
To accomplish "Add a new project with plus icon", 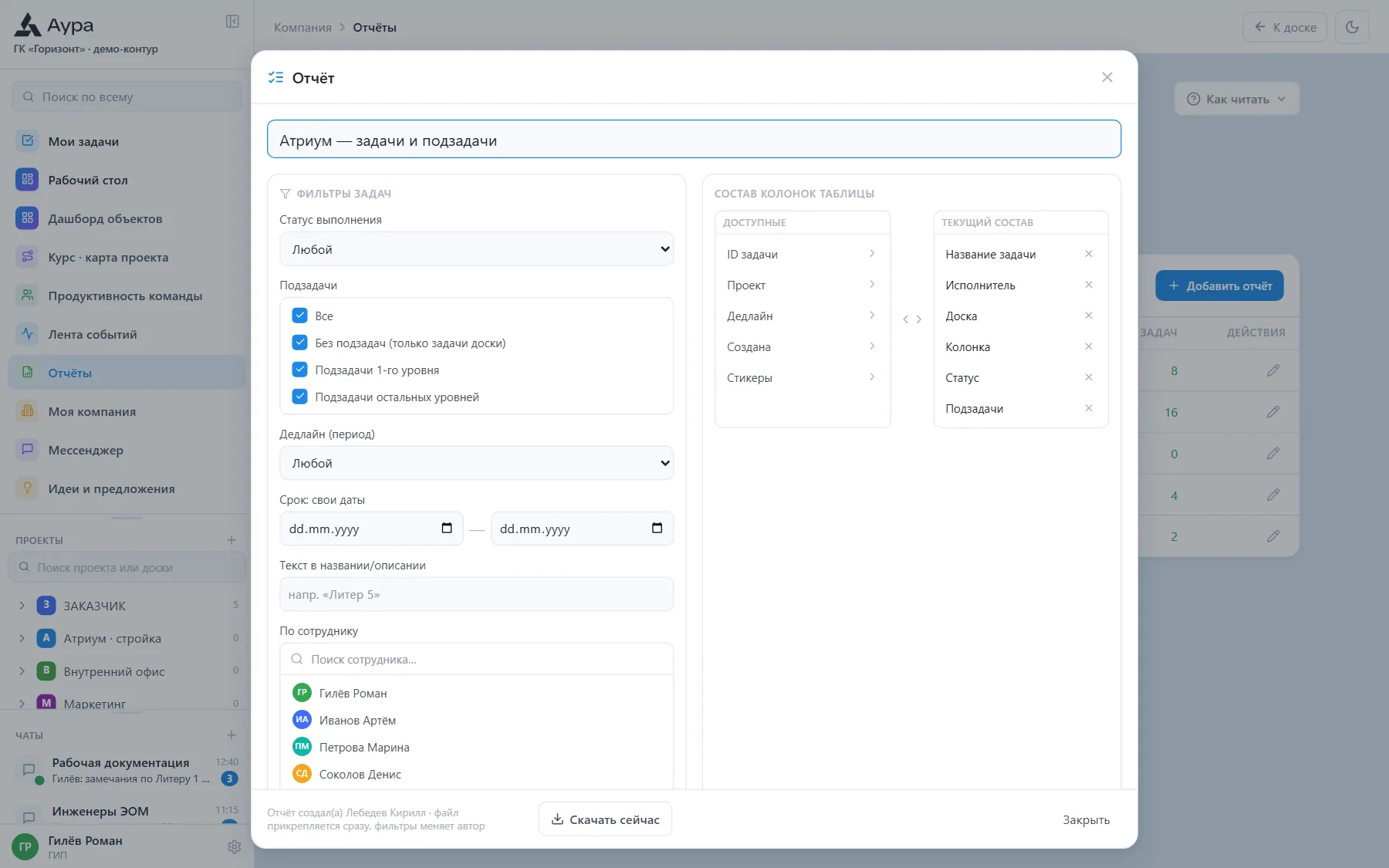I will click(x=231, y=540).
